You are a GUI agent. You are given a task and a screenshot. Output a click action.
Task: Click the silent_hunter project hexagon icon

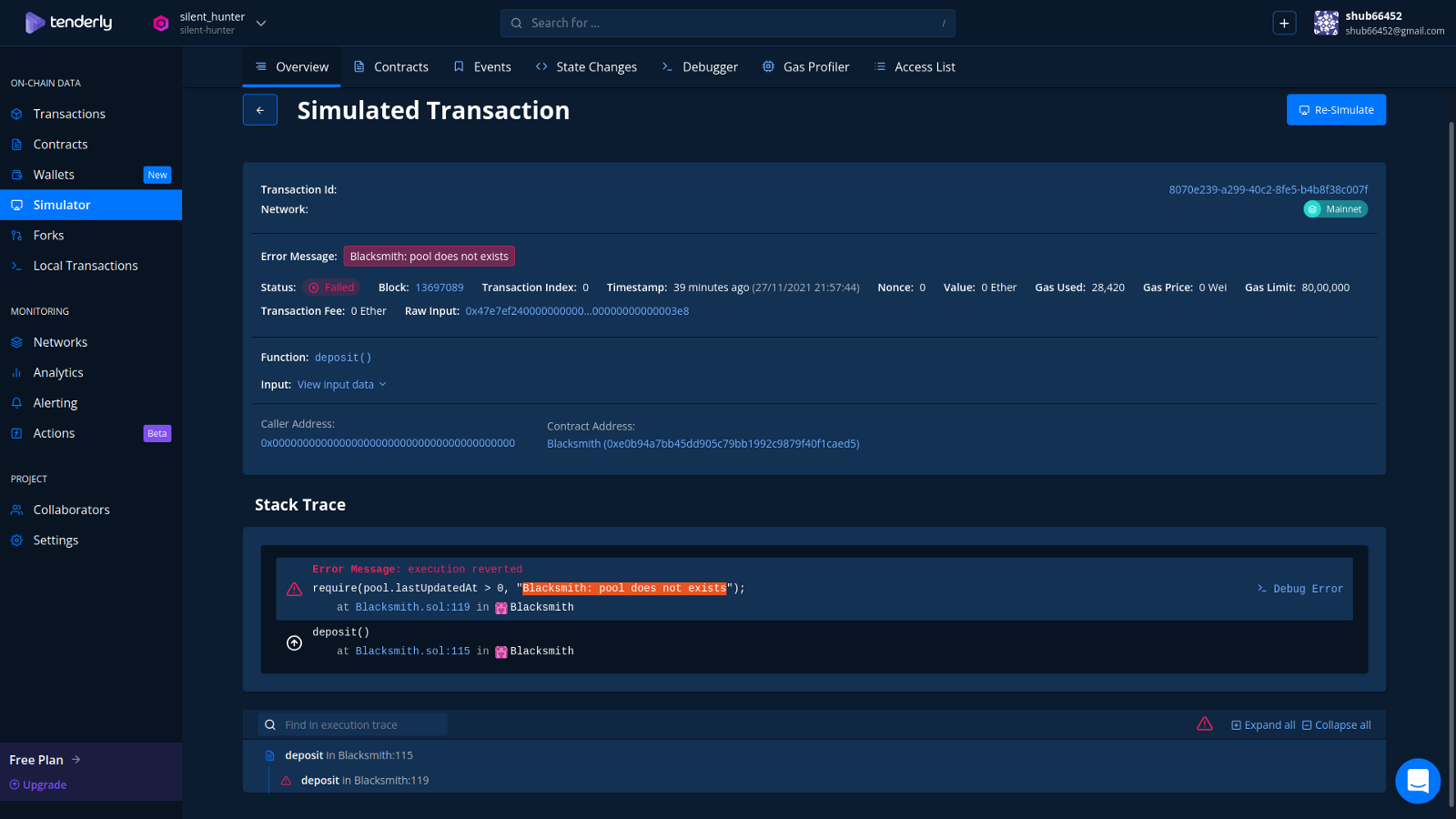(161, 24)
